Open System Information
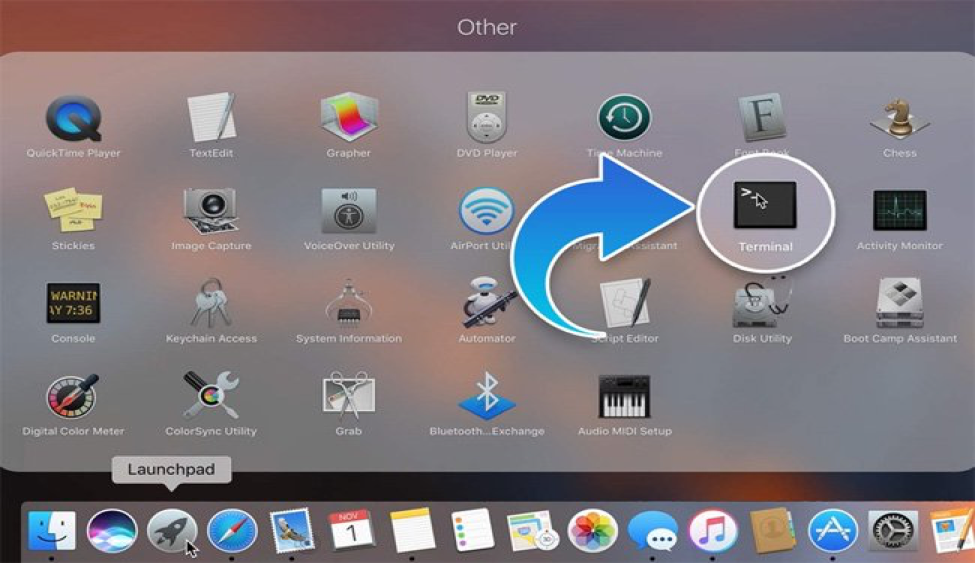975x563 pixels. pyautogui.click(x=349, y=303)
